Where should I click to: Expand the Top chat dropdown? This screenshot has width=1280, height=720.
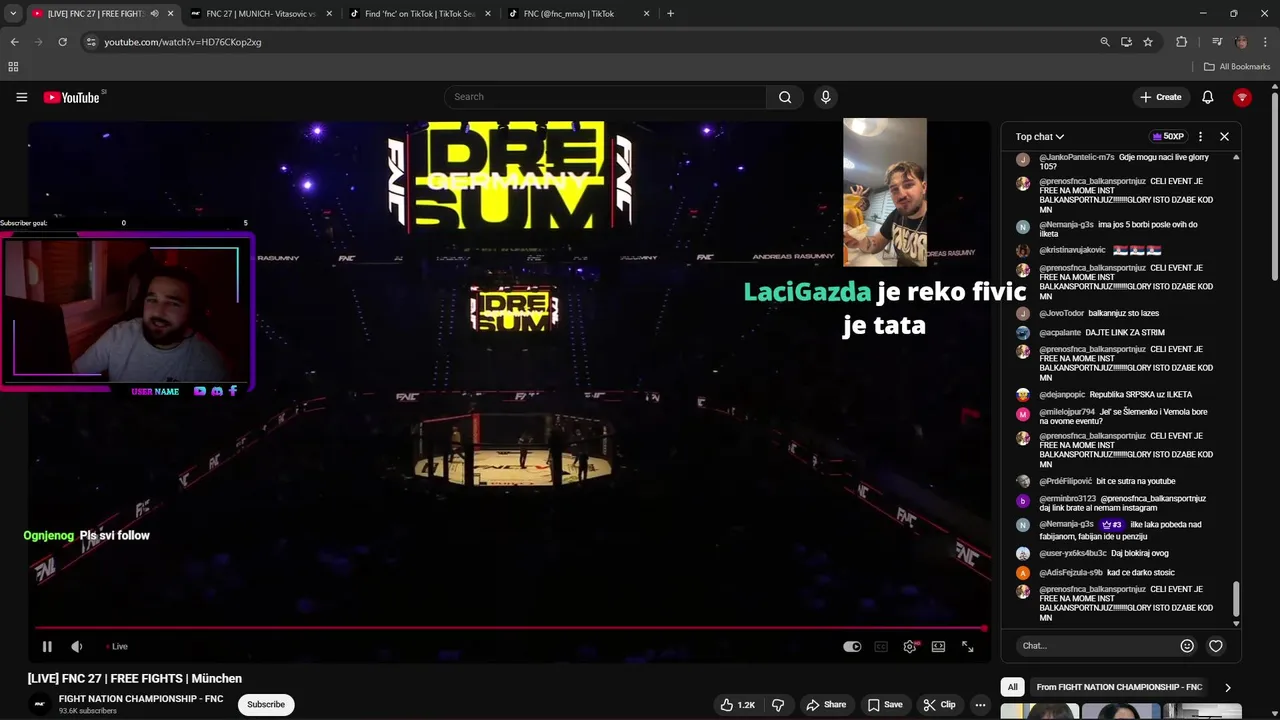click(x=1040, y=136)
